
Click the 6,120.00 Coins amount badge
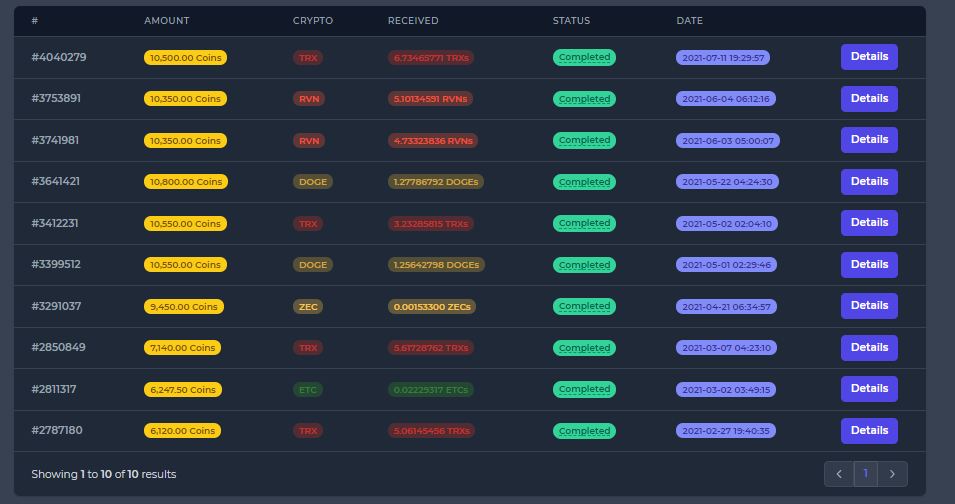coord(183,431)
